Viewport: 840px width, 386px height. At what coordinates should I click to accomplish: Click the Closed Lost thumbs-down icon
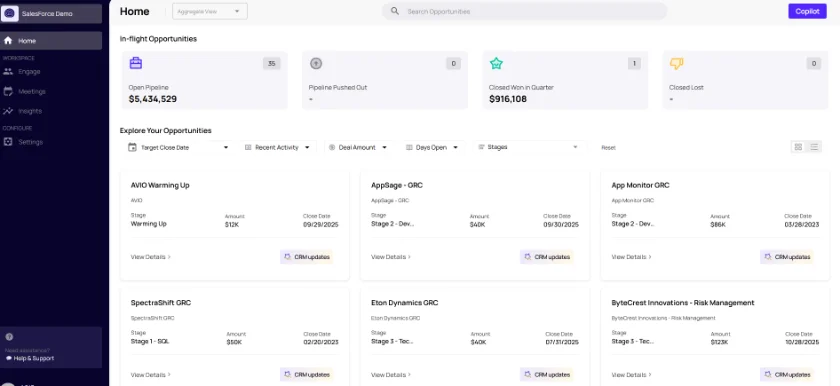677,63
